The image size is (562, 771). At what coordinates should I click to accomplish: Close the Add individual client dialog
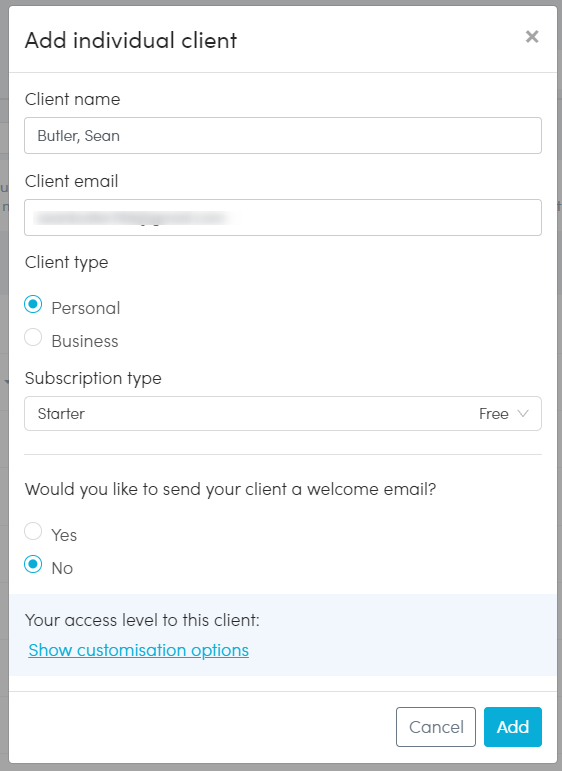click(x=532, y=36)
